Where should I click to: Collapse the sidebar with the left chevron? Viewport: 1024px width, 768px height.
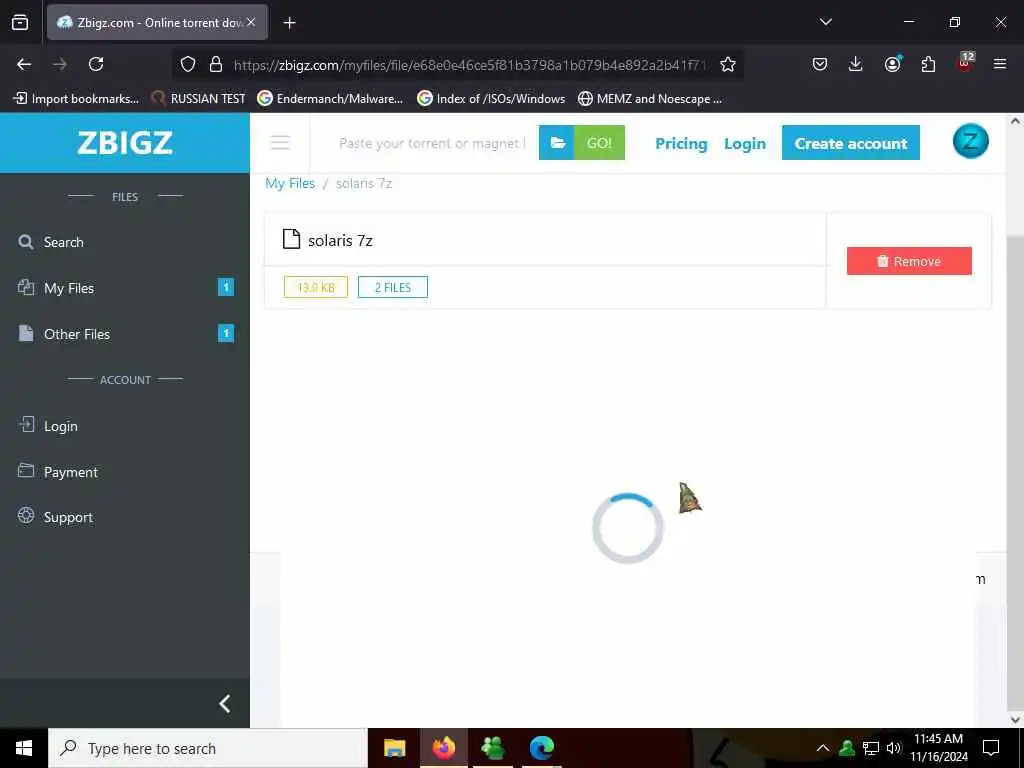click(225, 703)
